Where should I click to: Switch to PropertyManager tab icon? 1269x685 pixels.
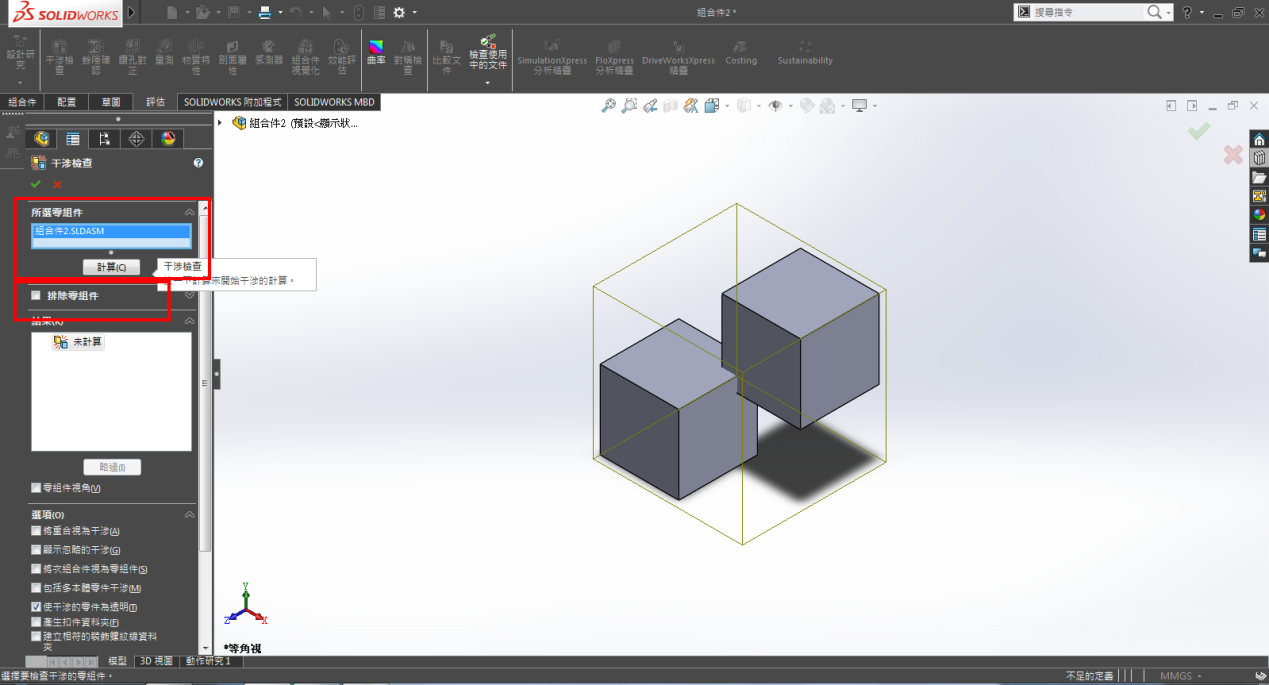[73, 139]
